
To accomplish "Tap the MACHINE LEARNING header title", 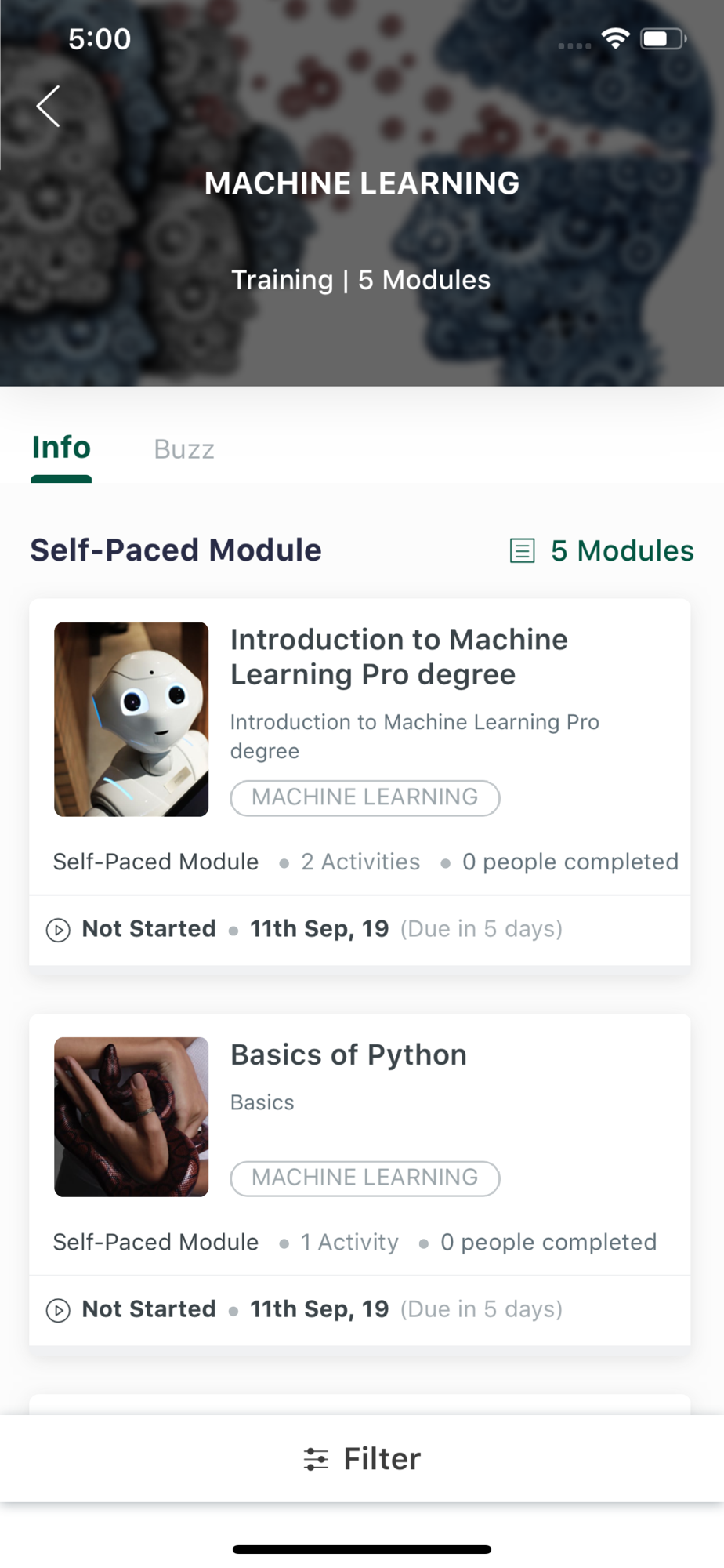I will click(x=362, y=183).
